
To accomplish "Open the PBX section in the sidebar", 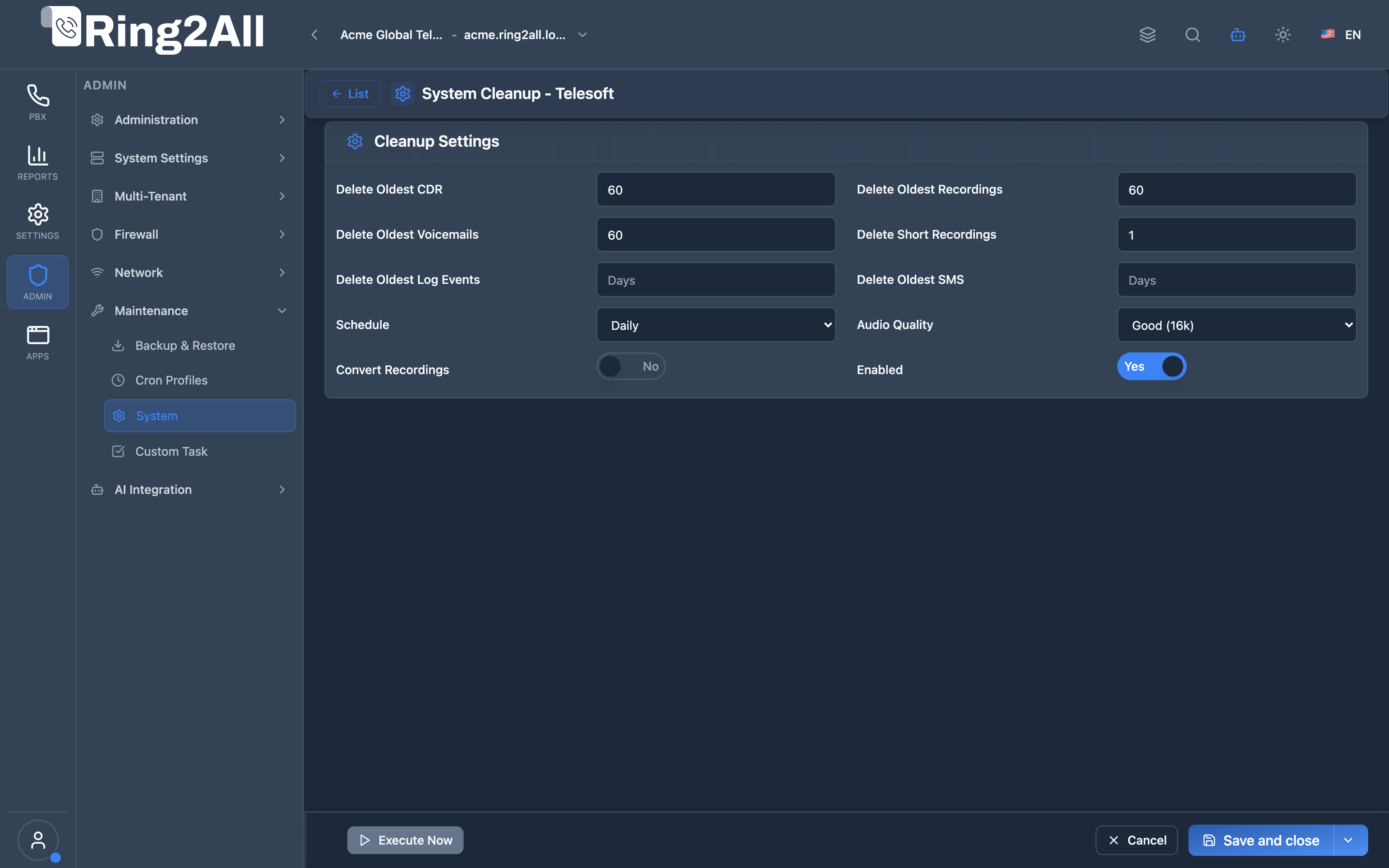I will point(37,102).
